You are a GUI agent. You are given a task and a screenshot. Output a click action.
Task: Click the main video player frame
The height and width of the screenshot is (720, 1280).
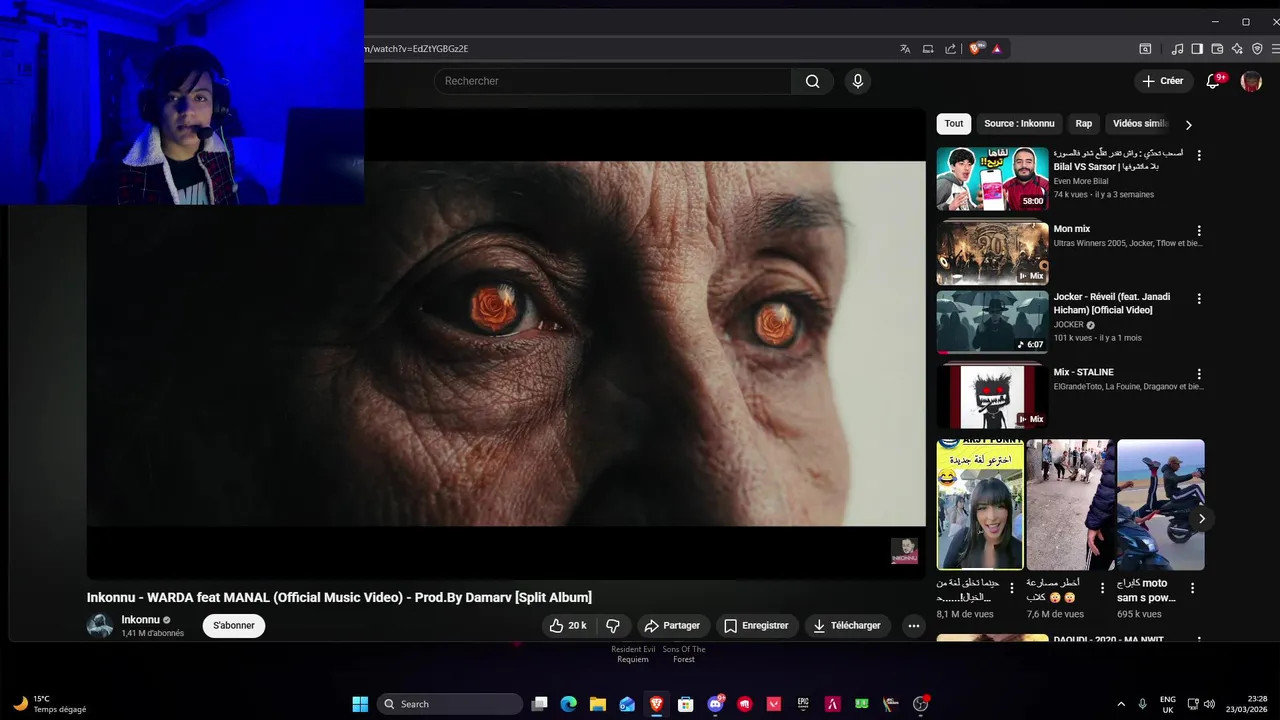pos(506,344)
